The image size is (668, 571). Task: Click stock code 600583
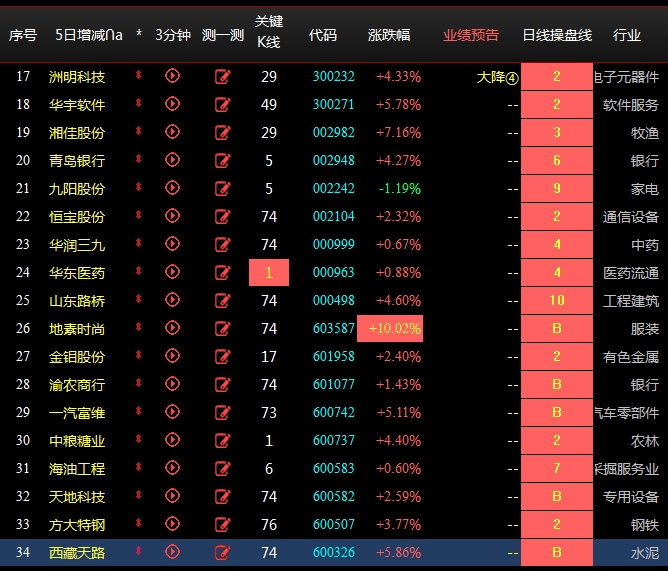coord(334,469)
